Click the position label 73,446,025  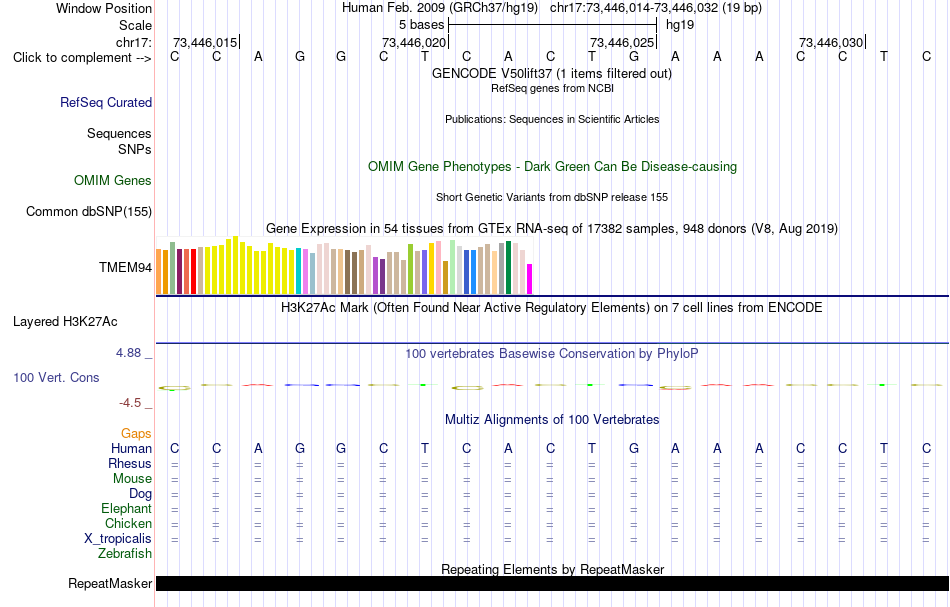coord(622,42)
